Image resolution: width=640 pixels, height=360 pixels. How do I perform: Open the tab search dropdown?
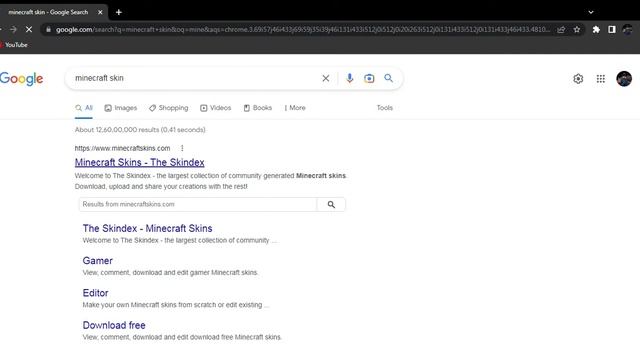click(591, 12)
